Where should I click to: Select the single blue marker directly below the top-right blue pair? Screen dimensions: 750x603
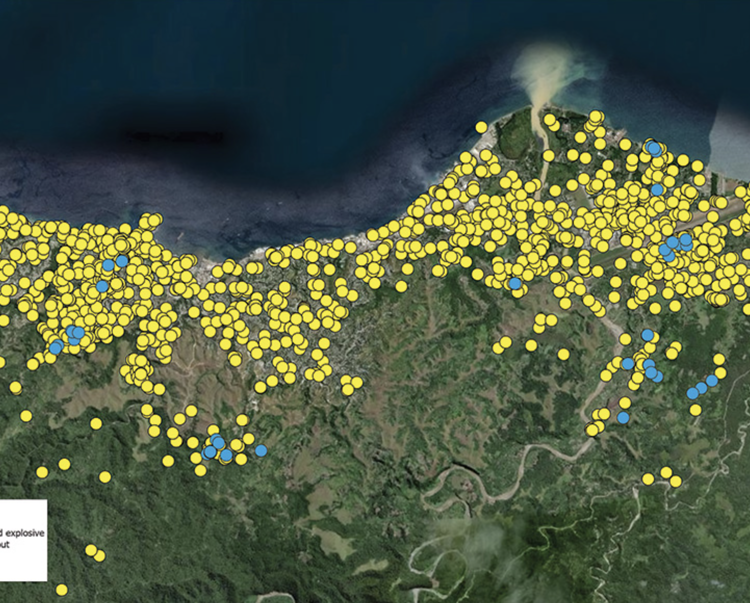657,189
